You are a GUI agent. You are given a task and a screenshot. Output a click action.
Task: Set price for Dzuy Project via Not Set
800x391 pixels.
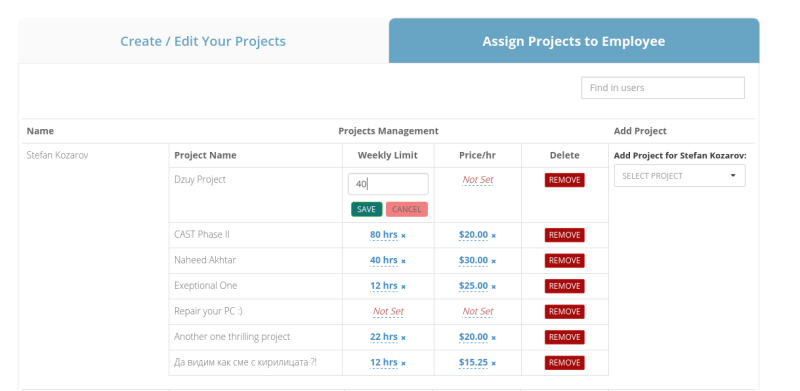point(478,180)
